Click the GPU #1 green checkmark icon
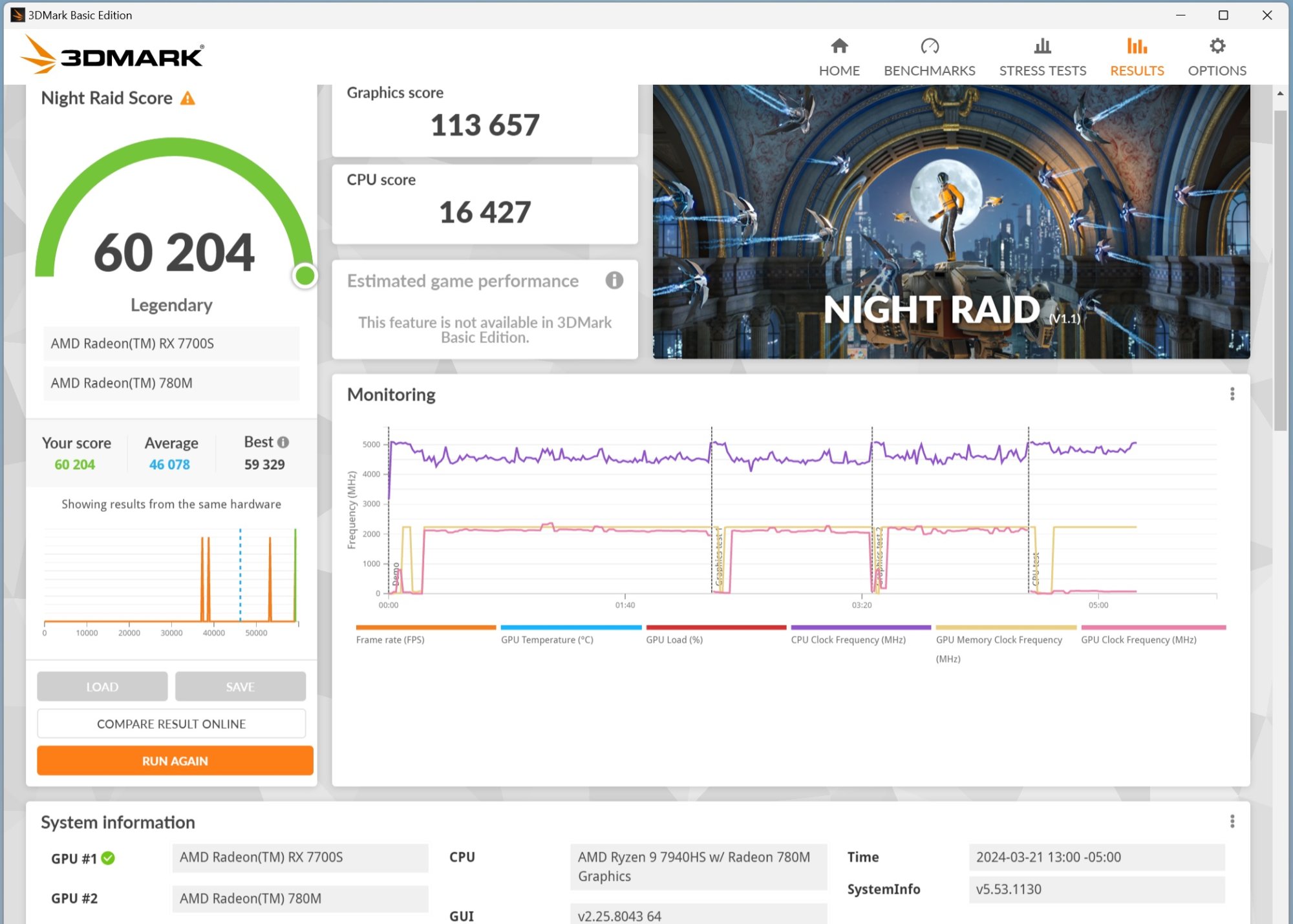1293x924 pixels. (x=108, y=858)
